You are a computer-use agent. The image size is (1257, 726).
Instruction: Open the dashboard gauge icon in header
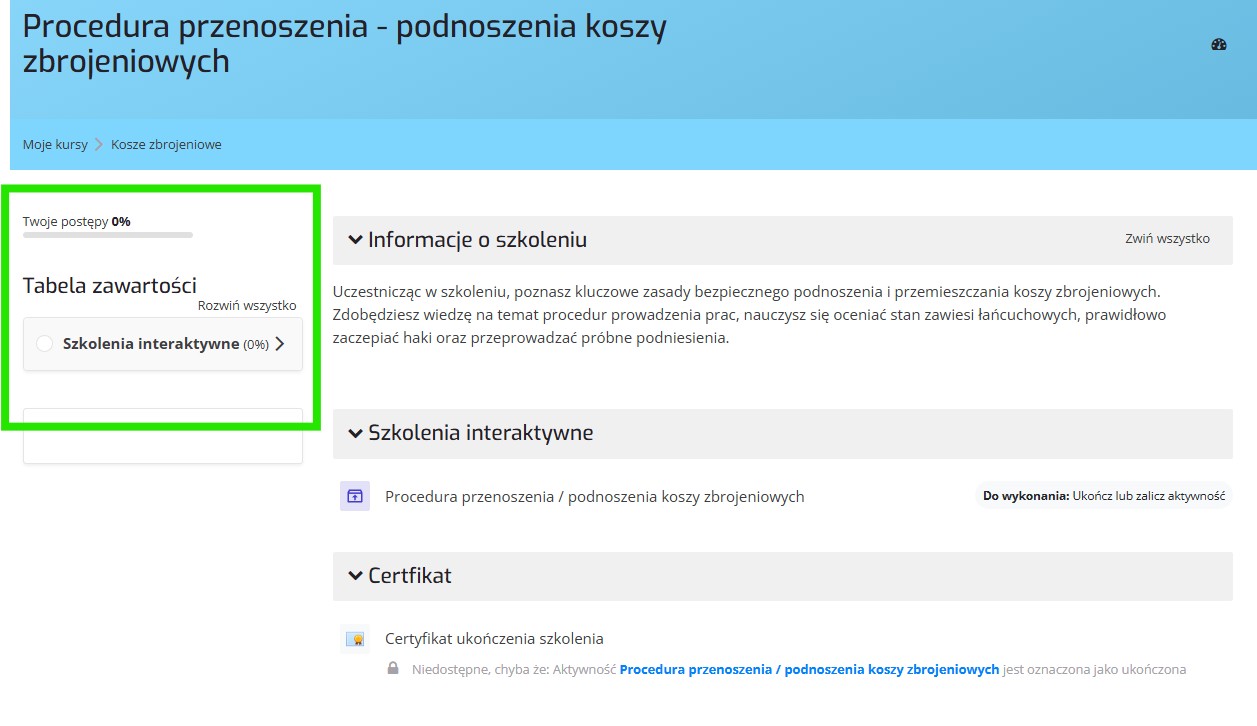tap(1218, 44)
